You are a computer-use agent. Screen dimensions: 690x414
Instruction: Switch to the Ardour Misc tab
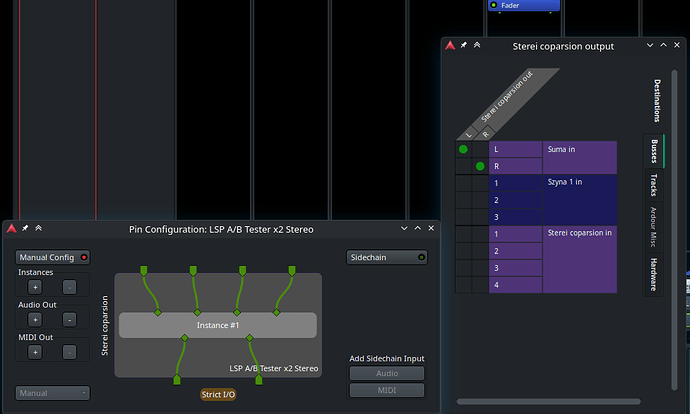pyautogui.click(x=654, y=227)
